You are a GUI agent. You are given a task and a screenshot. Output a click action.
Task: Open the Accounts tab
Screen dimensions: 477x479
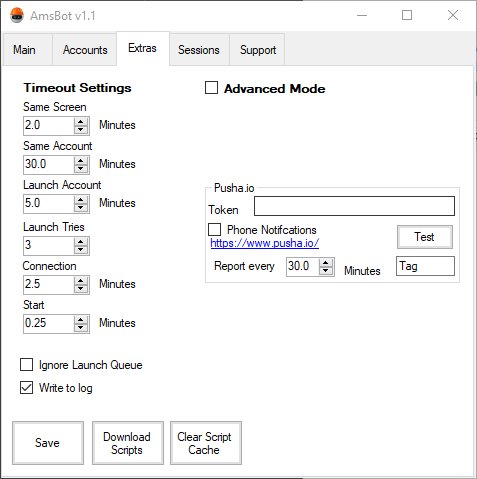(x=85, y=49)
